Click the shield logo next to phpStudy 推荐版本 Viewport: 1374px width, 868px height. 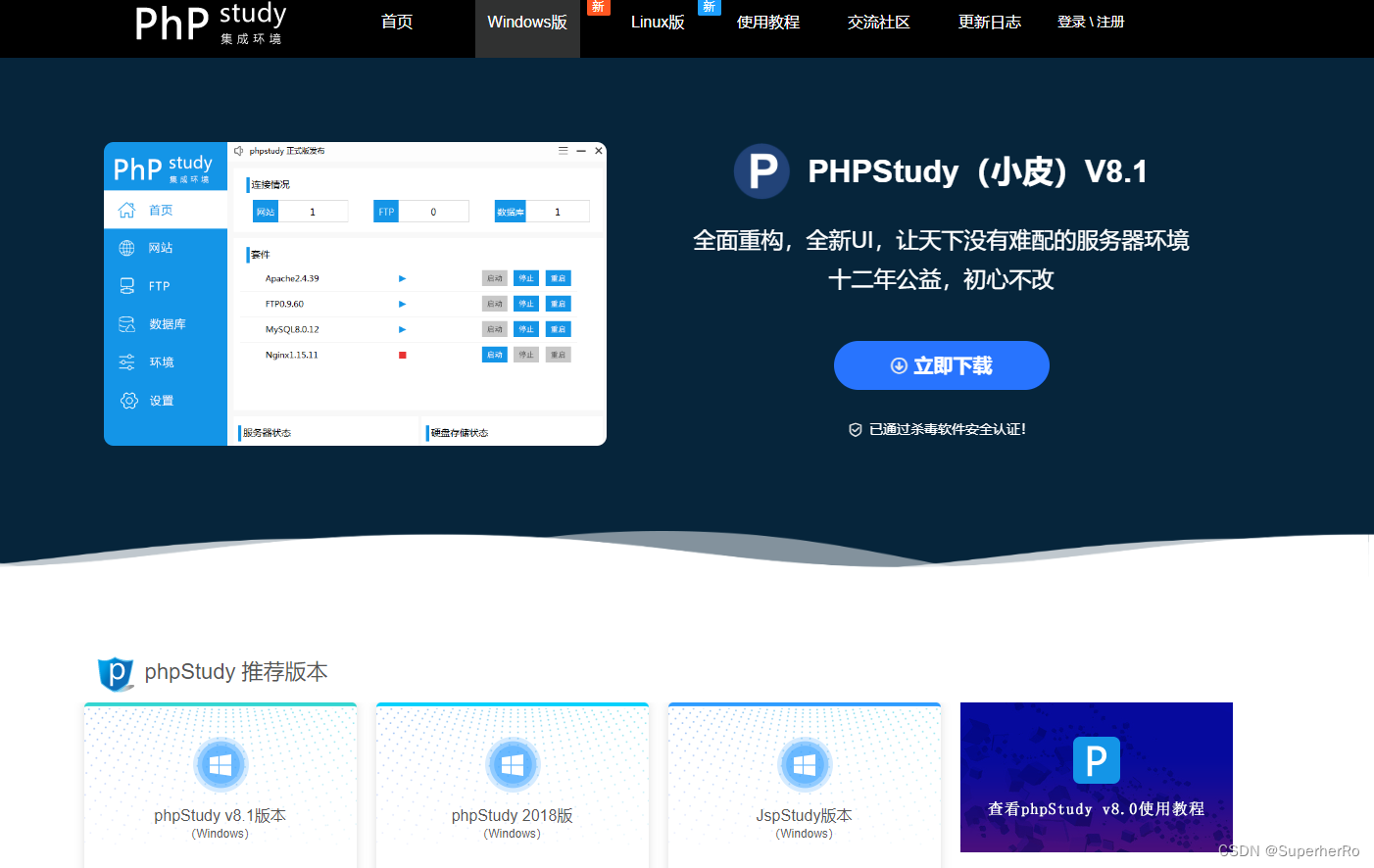[x=116, y=673]
